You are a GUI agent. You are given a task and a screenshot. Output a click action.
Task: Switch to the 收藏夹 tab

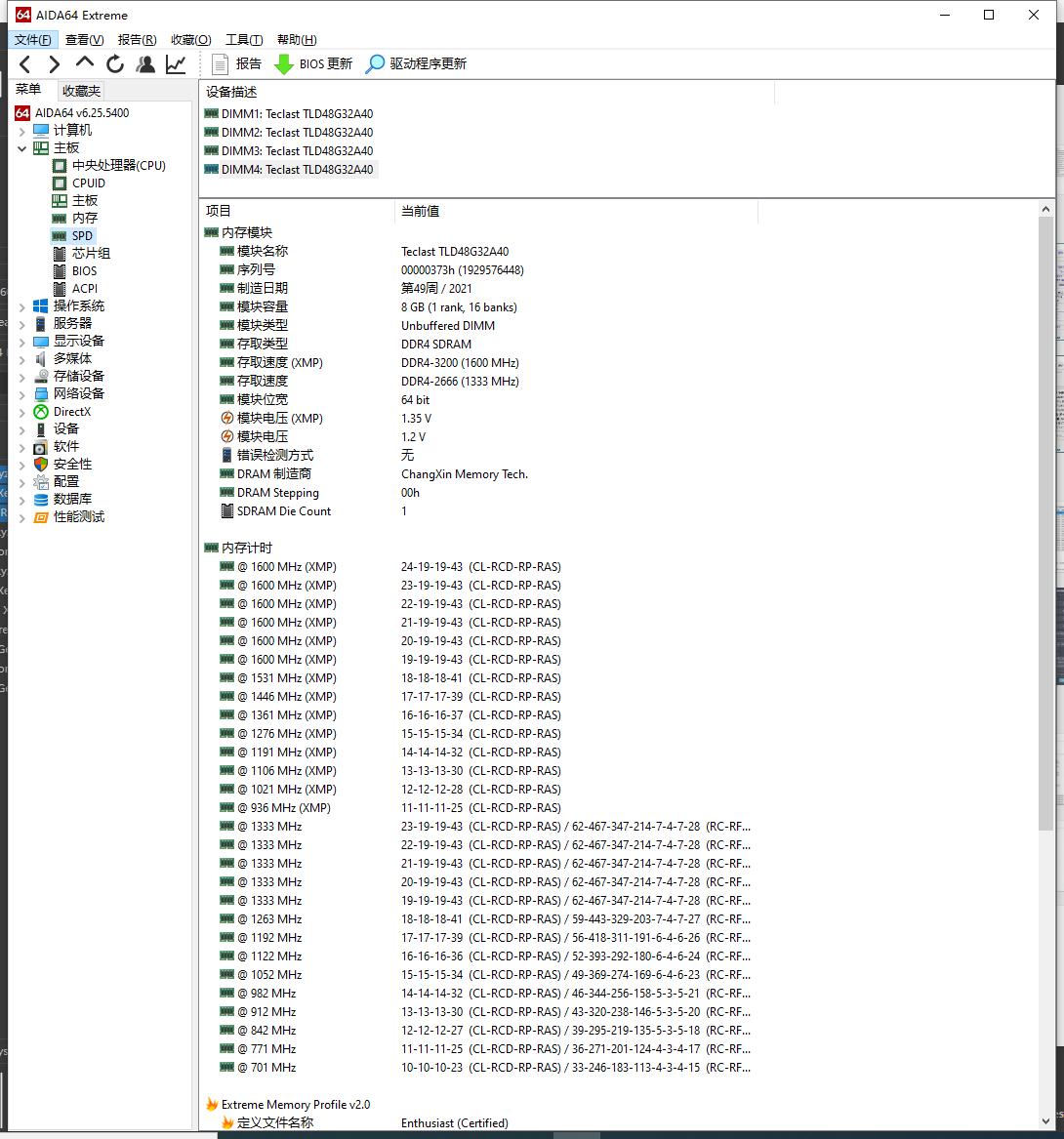[x=81, y=91]
